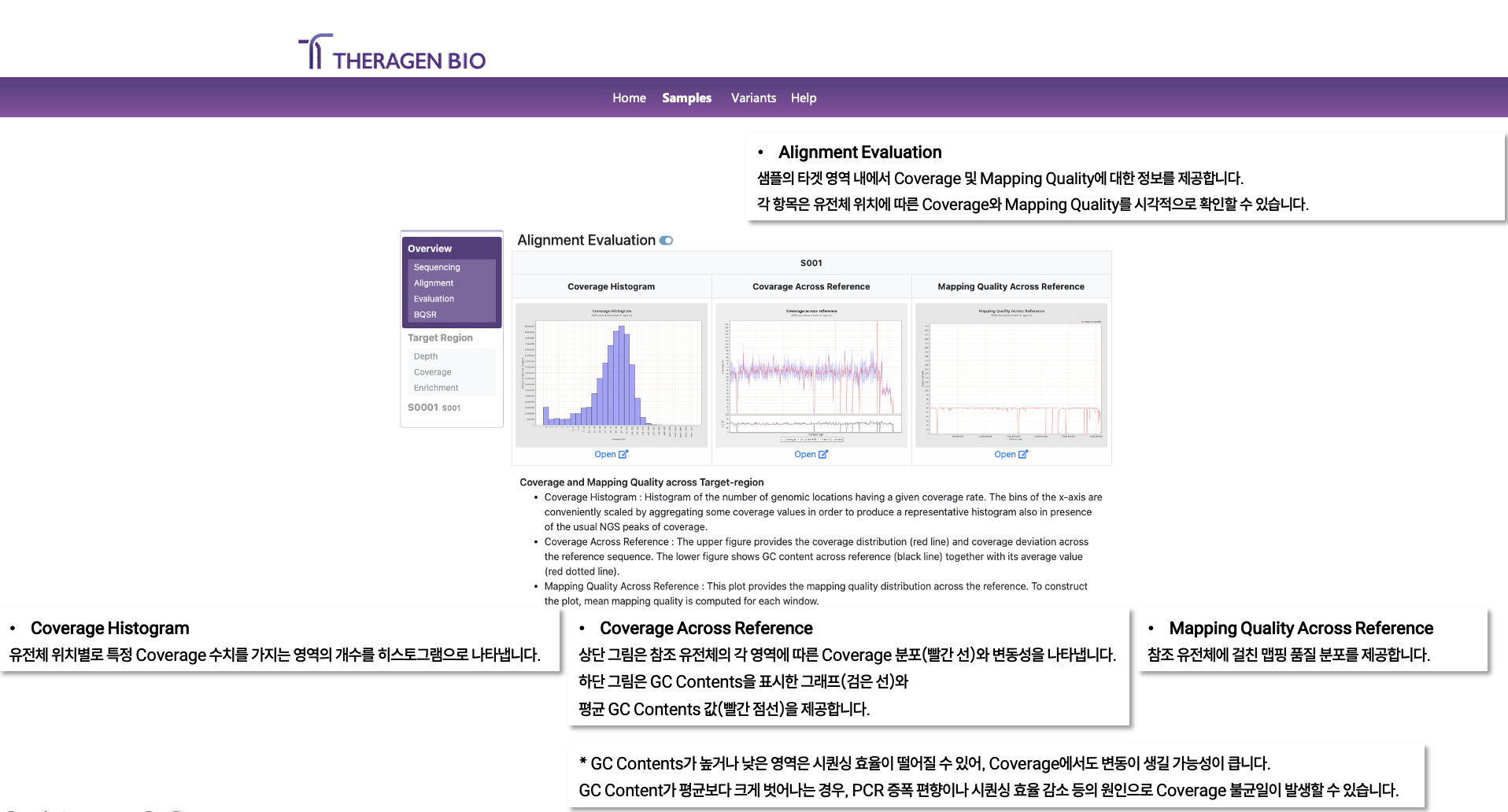Open the Home menu item
1508x812 pixels.
coord(629,98)
